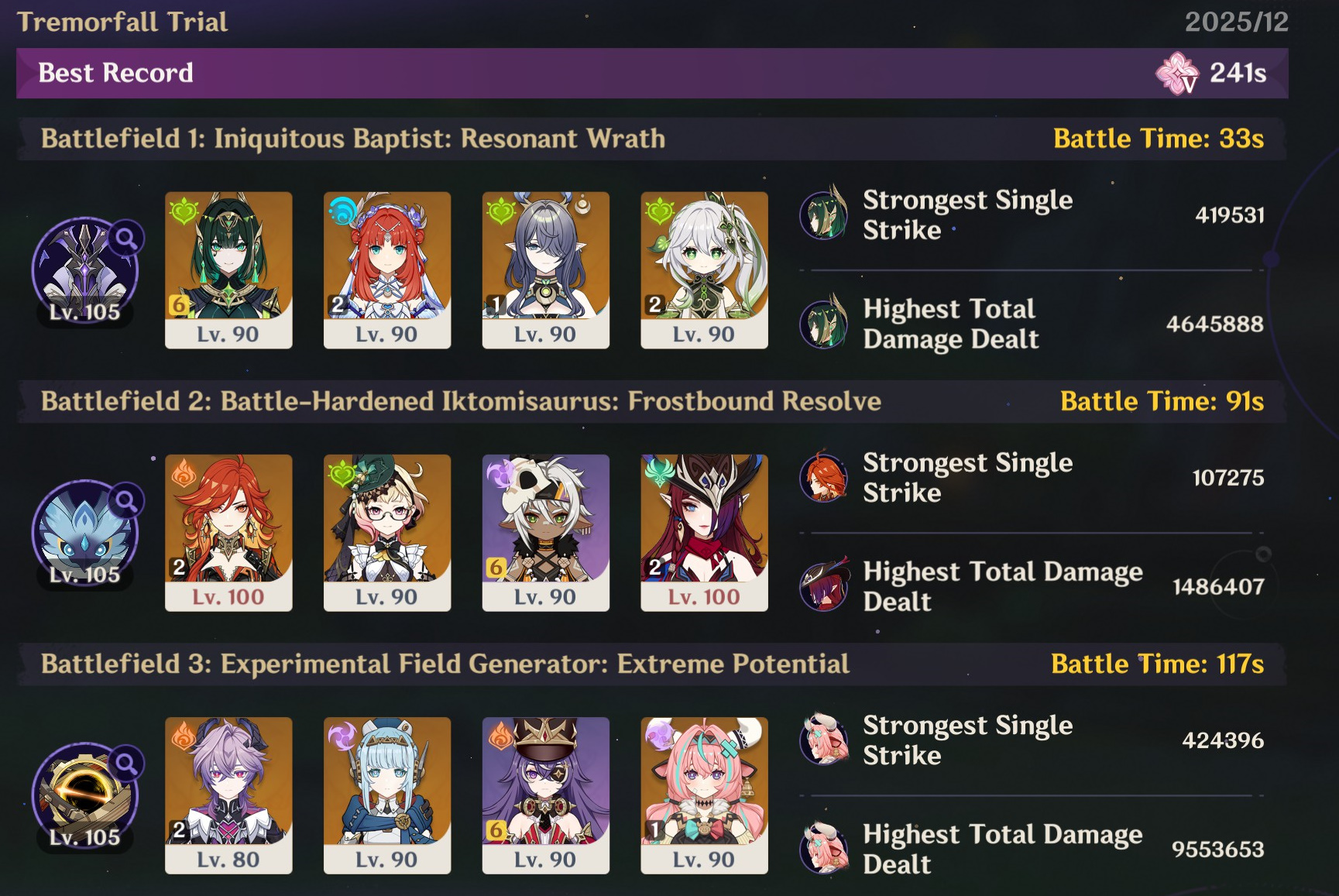Select the skull-hat Electro character in Battlefield 2
This screenshot has width=1339, height=896.
pos(545,533)
